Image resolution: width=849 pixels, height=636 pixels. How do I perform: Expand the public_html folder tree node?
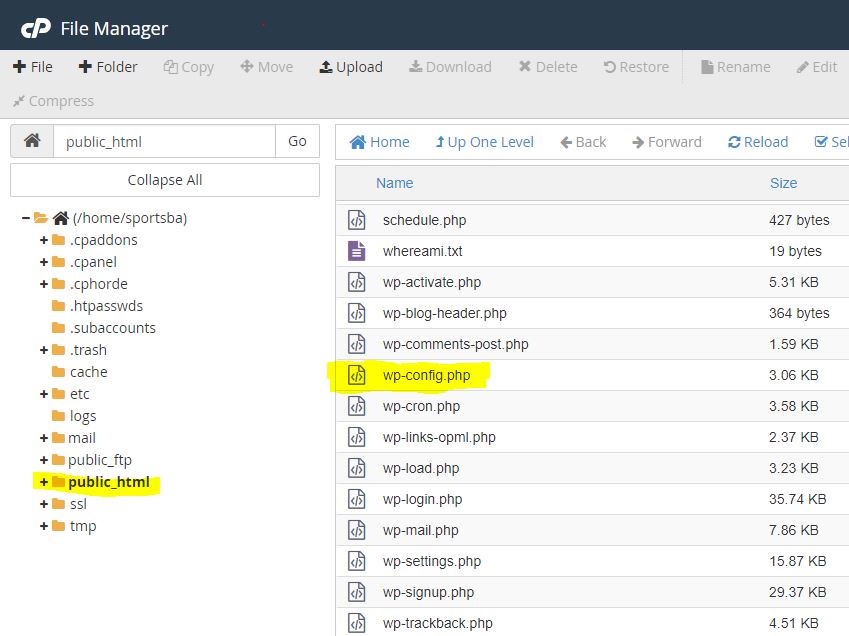pyautogui.click(x=44, y=482)
